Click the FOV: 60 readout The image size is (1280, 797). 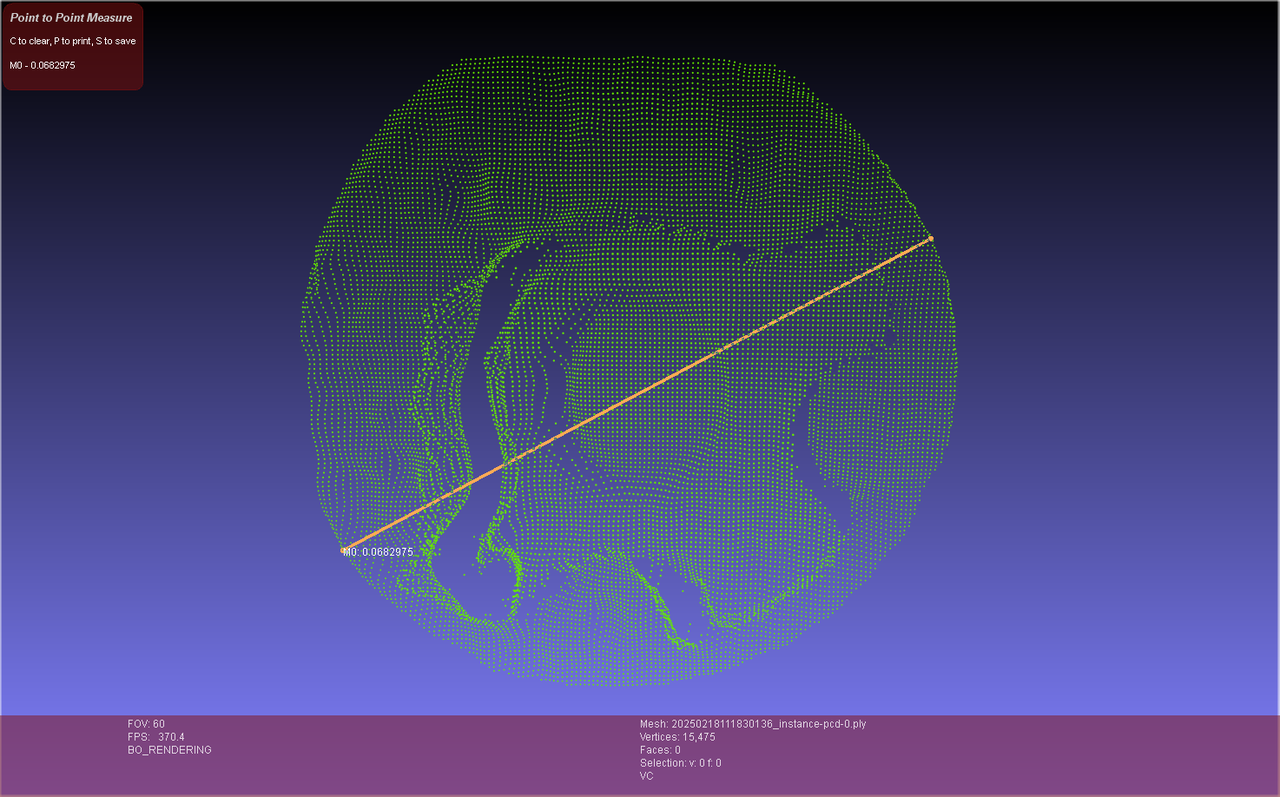pos(146,724)
